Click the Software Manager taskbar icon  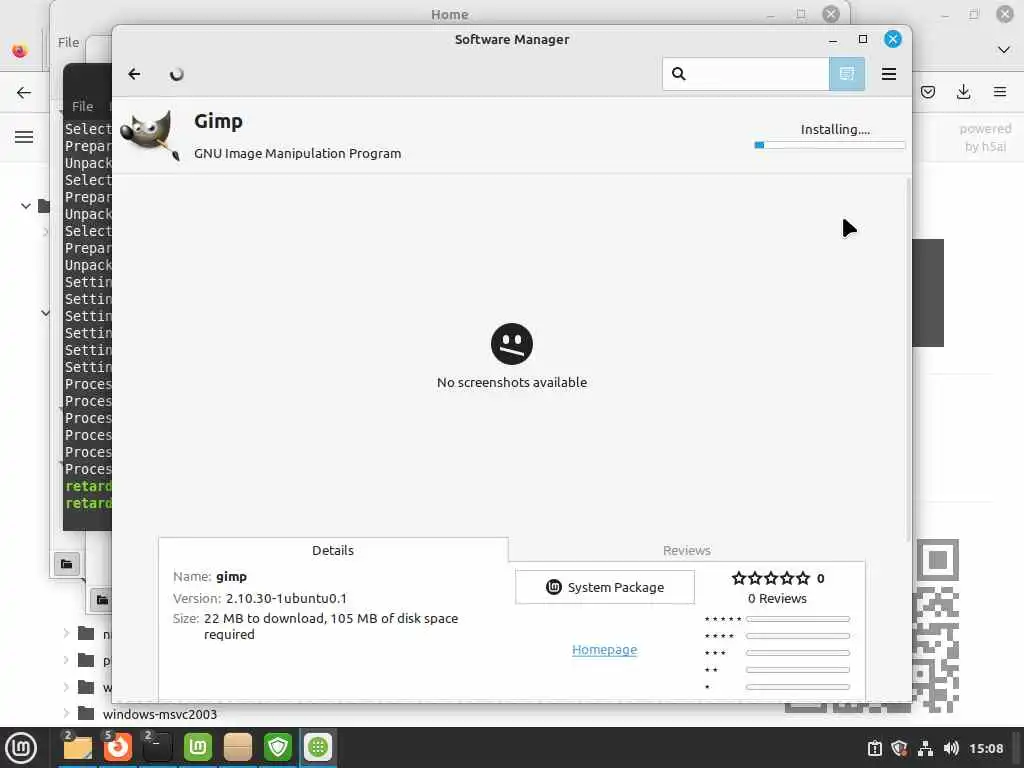pyautogui.click(x=318, y=747)
